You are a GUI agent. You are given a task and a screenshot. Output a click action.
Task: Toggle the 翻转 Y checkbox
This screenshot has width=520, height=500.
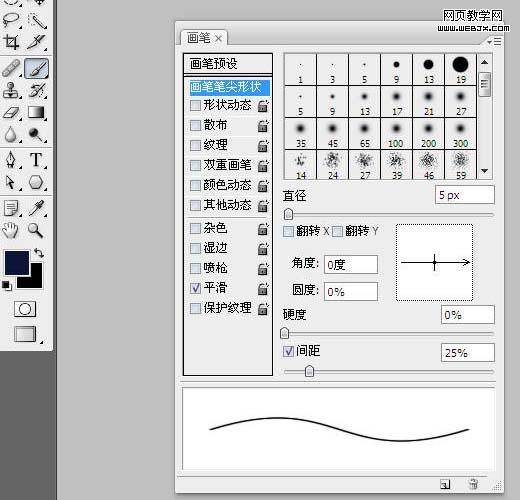pos(337,231)
